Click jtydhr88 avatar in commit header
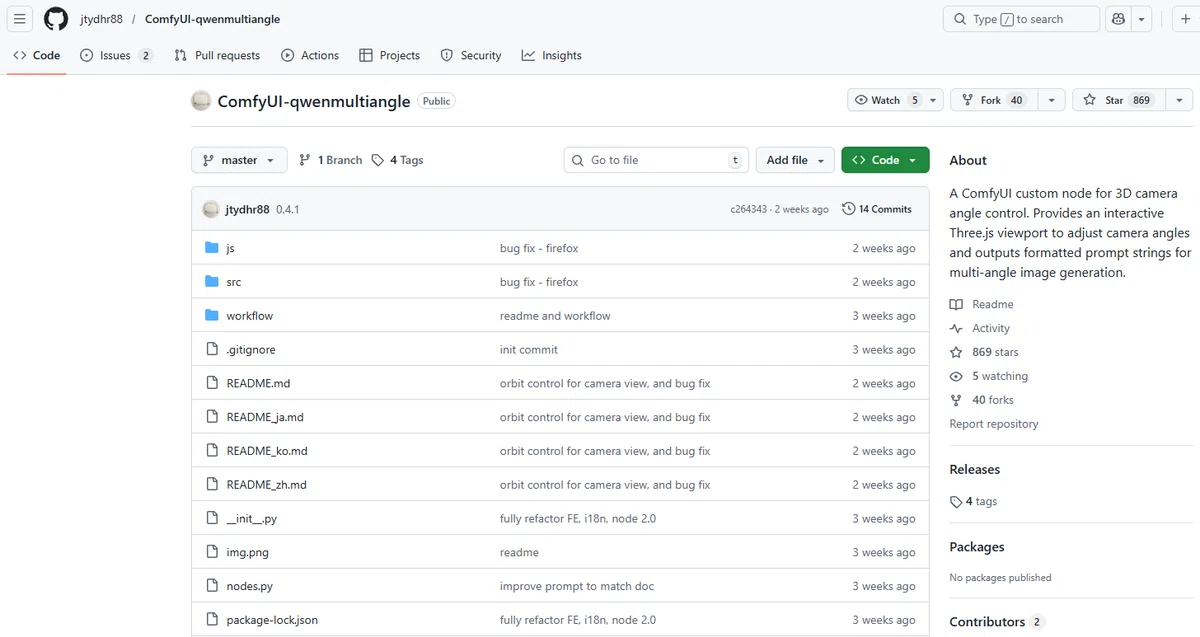This screenshot has width=1200, height=637. point(211,209)
